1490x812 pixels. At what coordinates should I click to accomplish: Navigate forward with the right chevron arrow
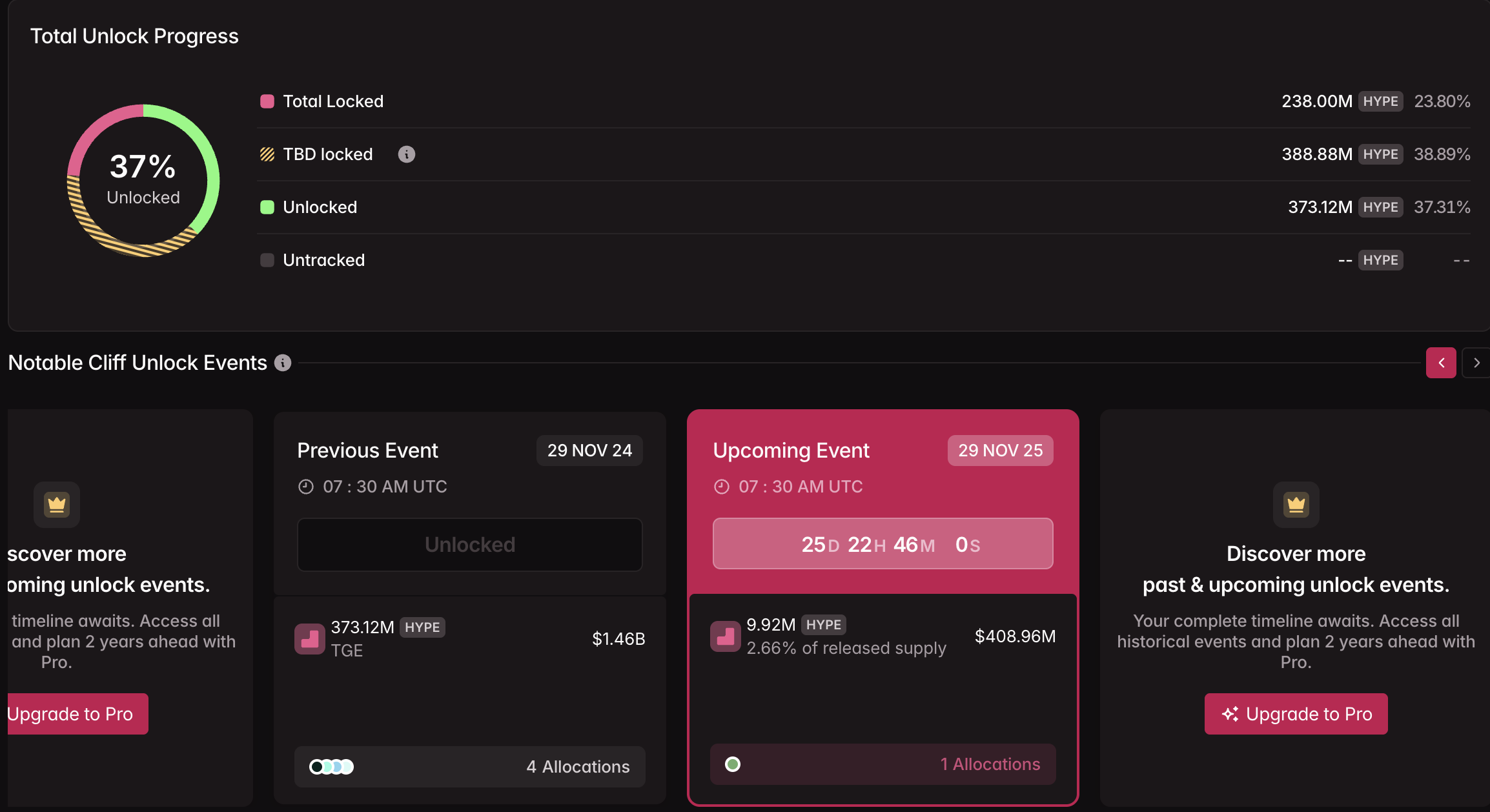pos(1476,362)
